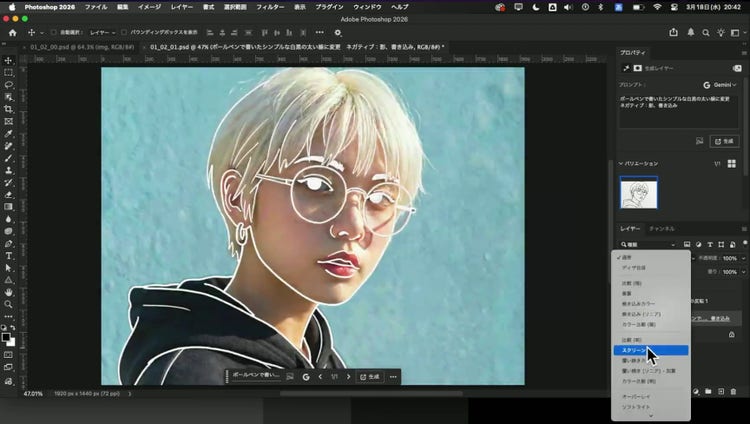750x424 pixels.
Task: Select the Horizontal Type tool
Action: click(x=8, y=255)
